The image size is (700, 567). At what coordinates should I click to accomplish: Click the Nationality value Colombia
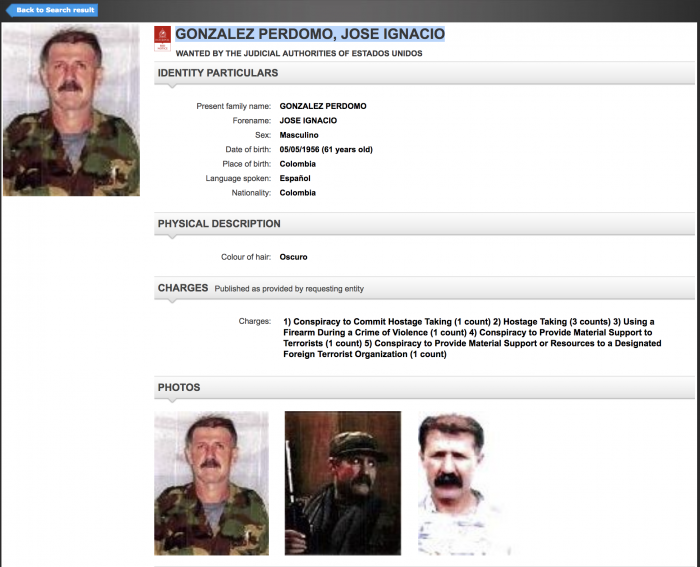point(298,192)
